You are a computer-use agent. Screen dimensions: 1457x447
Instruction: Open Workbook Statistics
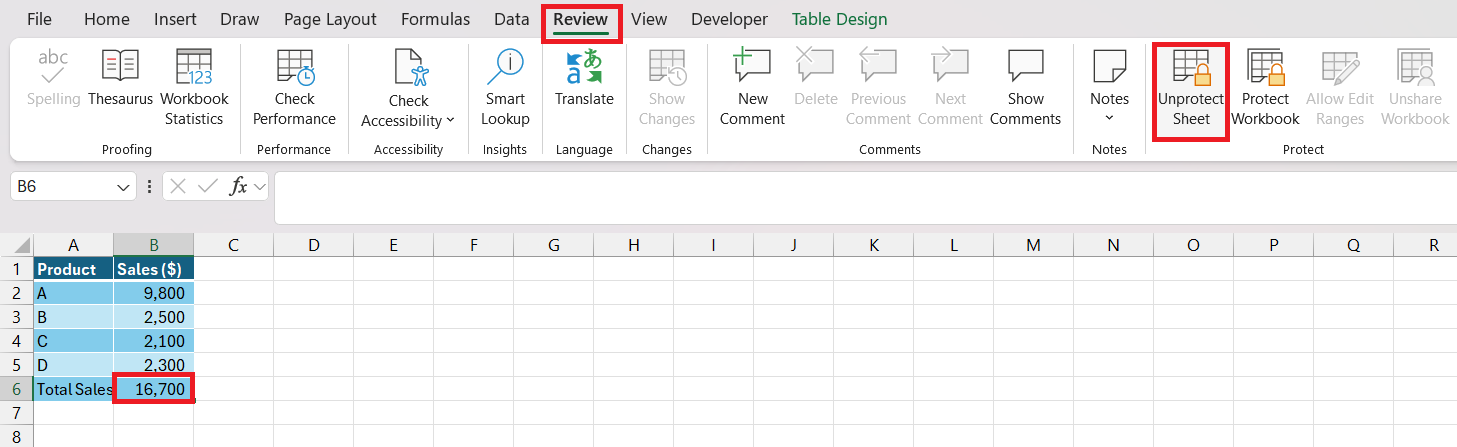point(194,87)
